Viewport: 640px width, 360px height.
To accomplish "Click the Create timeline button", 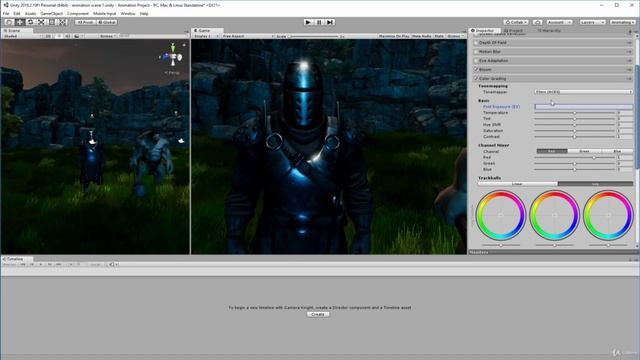I will coord(318,314).
